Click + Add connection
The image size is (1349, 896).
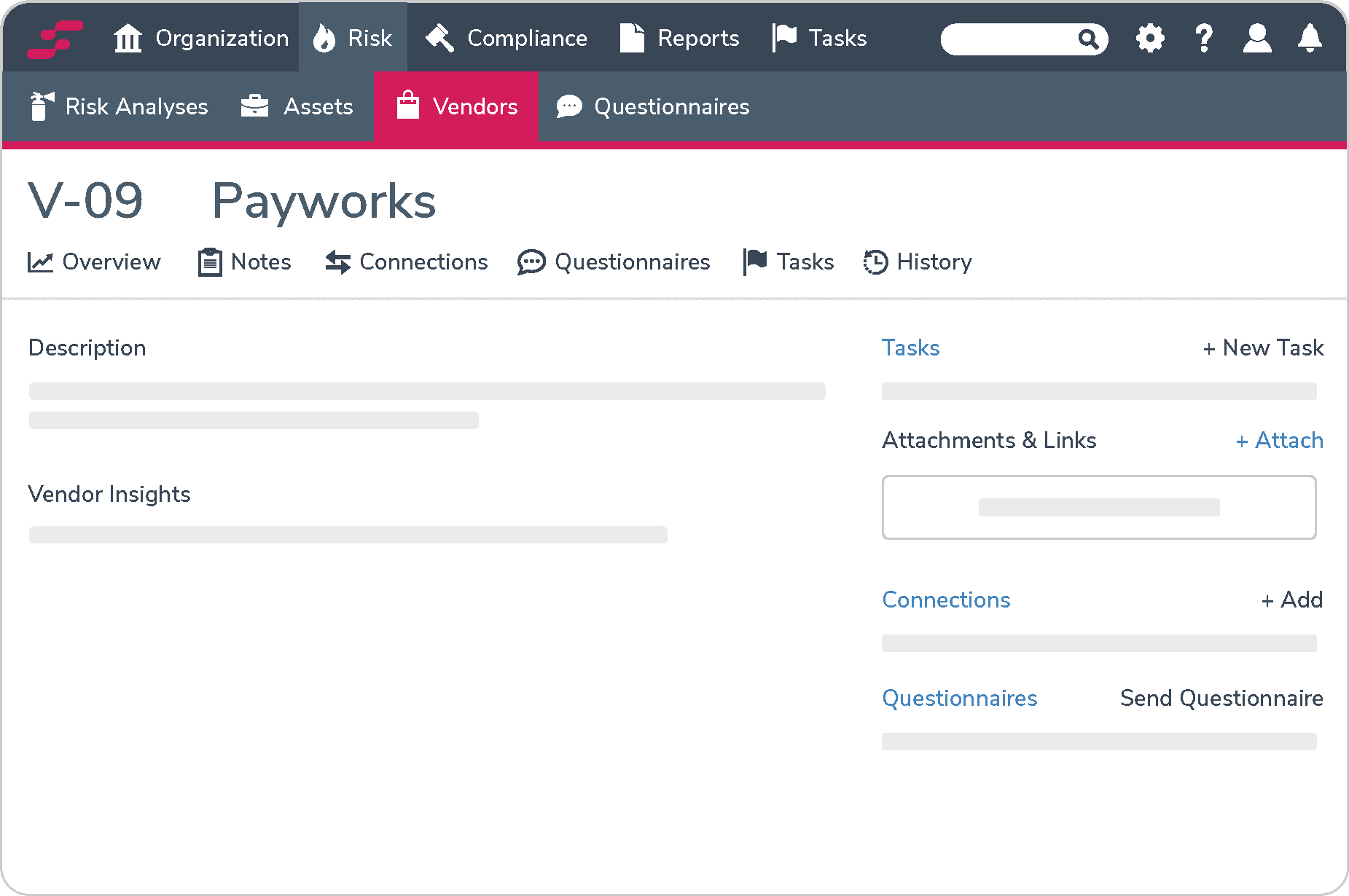point(1291,600)
